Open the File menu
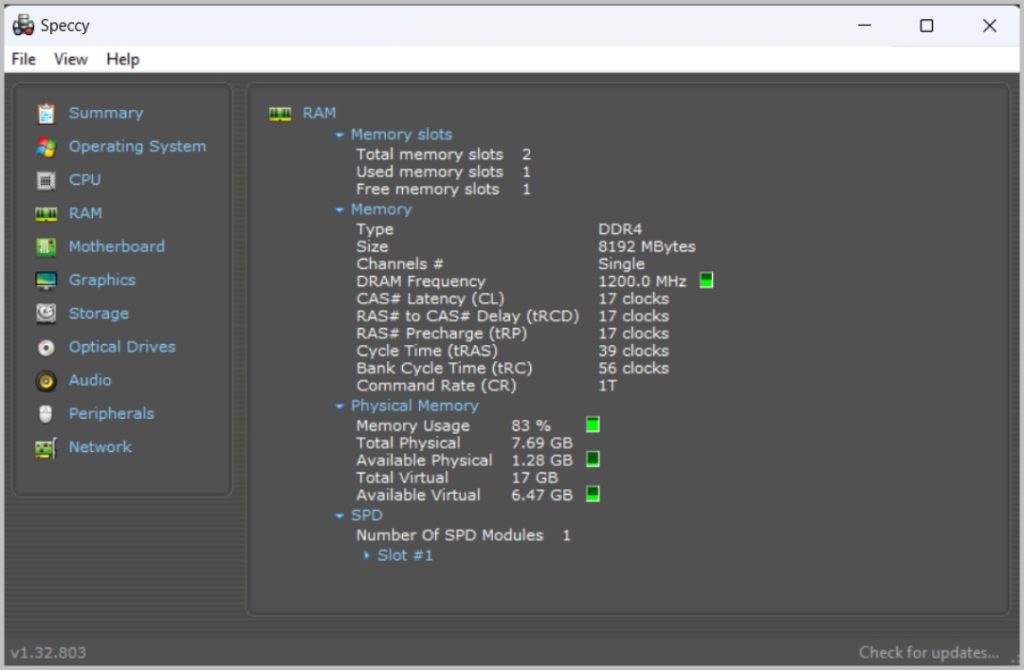1024x670 pixels. point(23,59)
